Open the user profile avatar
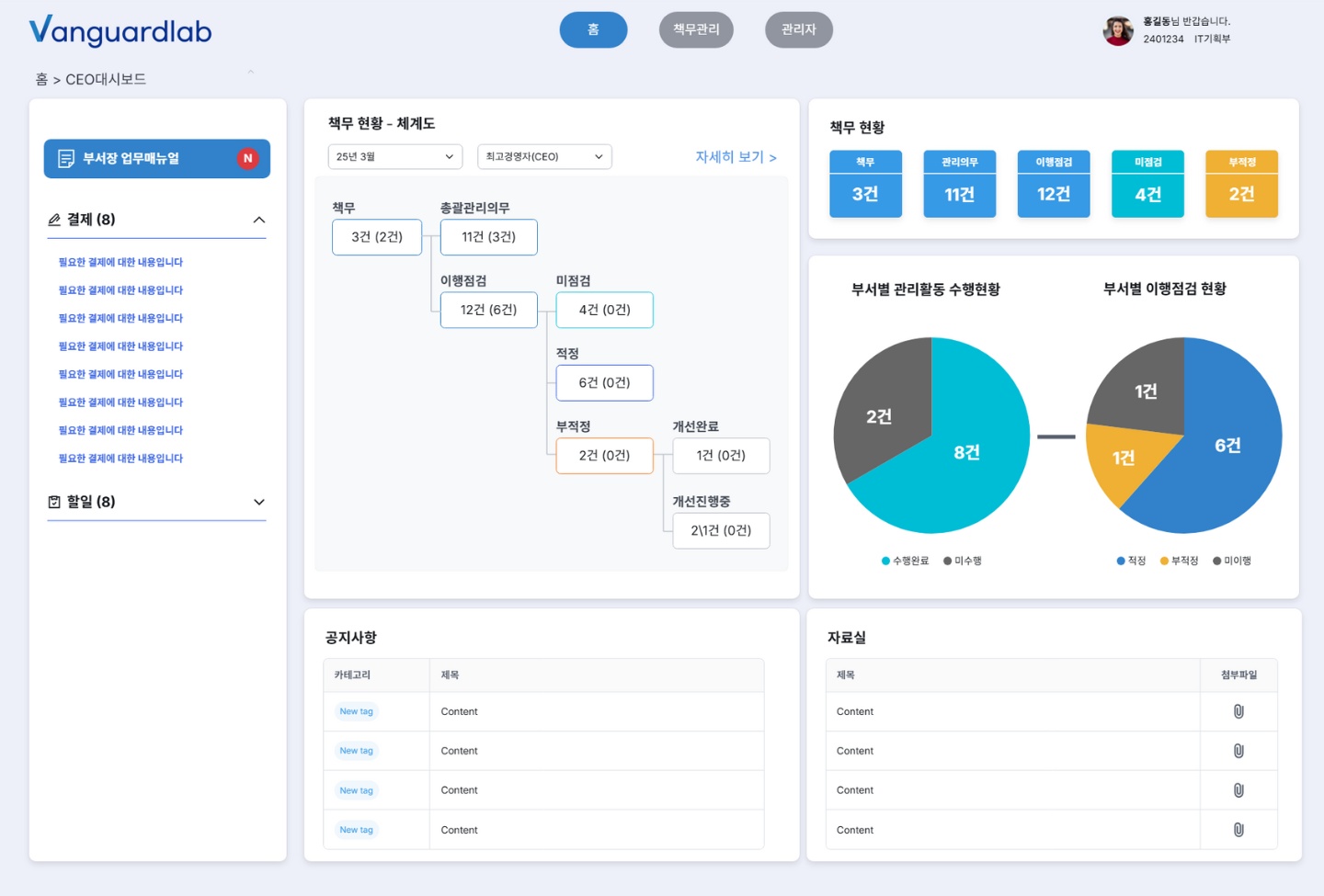This screenshot has height=896, width=1324. click(x=1118, y=30)
